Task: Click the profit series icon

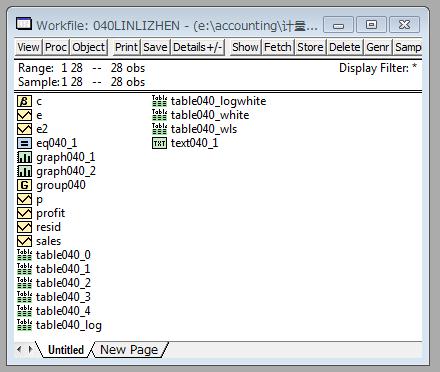Action: coord(24,213)
